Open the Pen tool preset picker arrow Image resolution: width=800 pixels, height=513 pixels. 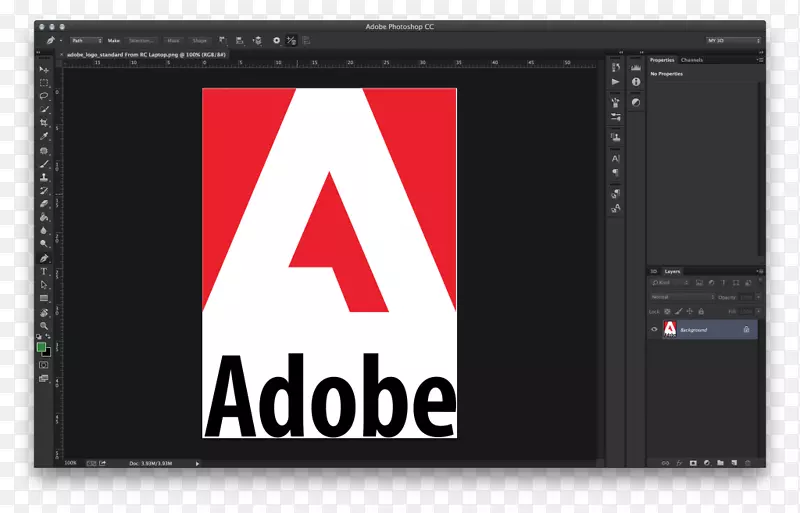coord(61,40)
